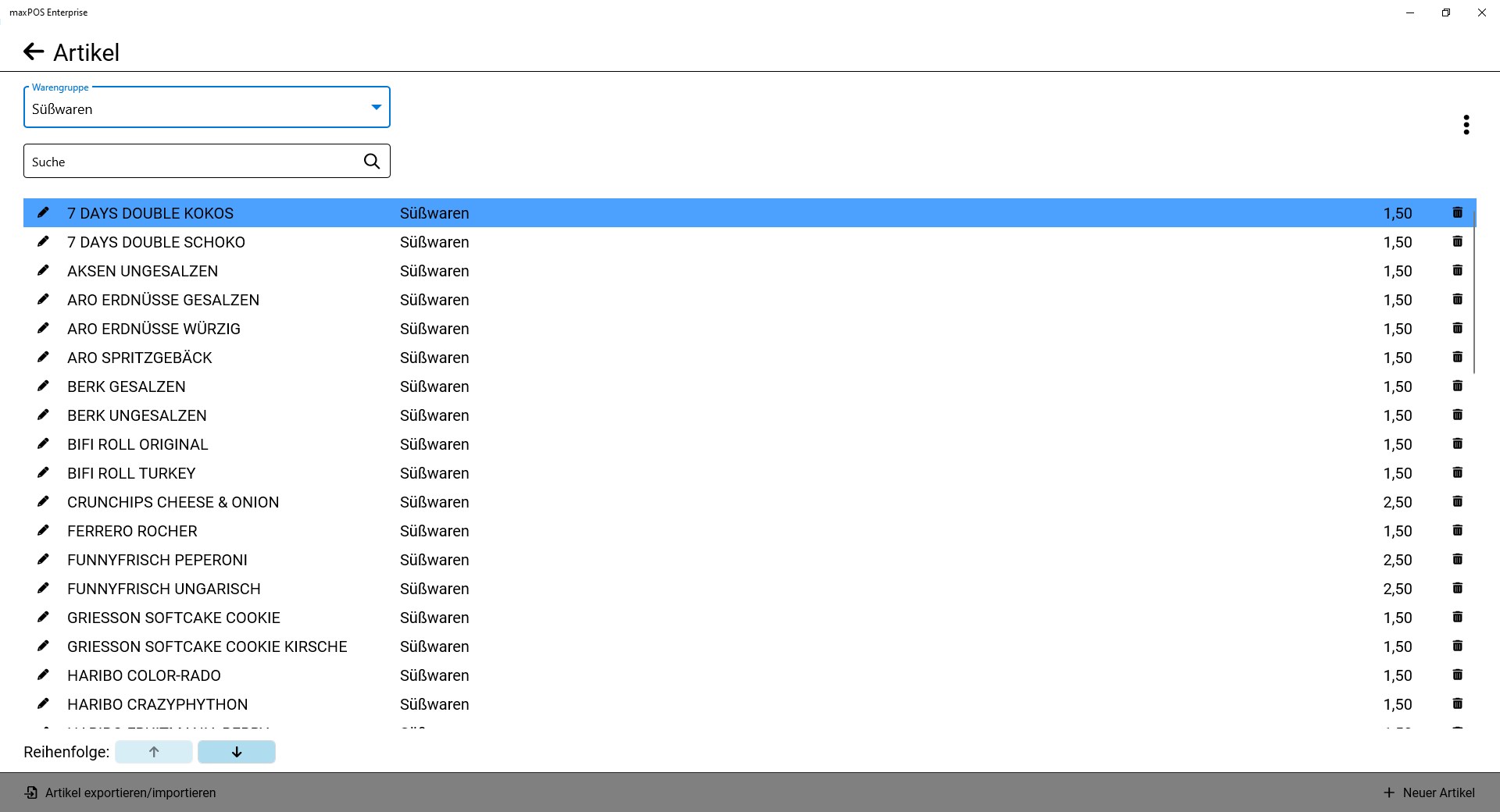
Task: Delete the ARO SPRITZGEBÄCK article
Action: point(1457,357)
